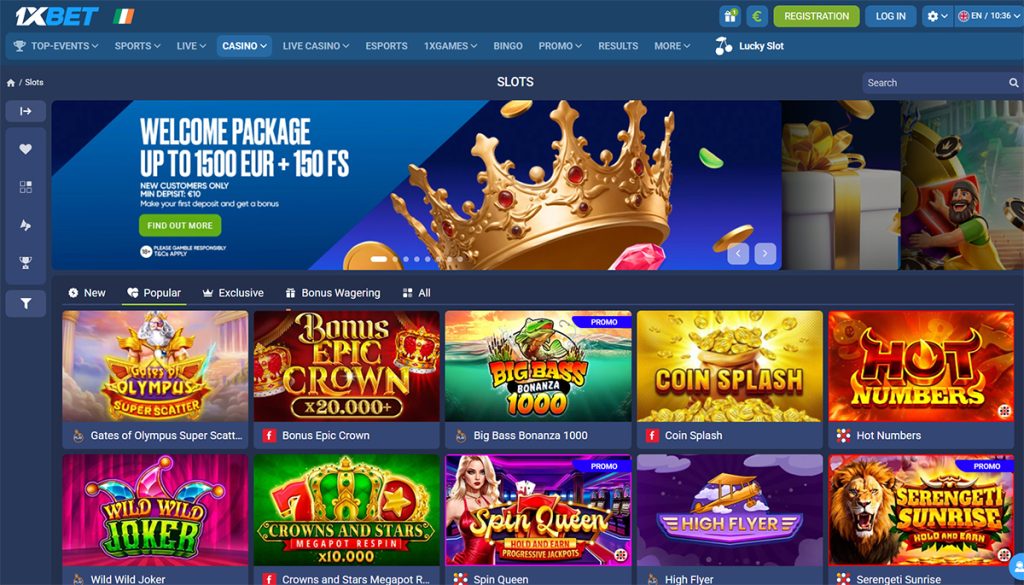Open the EN language and time dropdown
The height and width of the screenshot is (585, 1024).
point(989,16)
